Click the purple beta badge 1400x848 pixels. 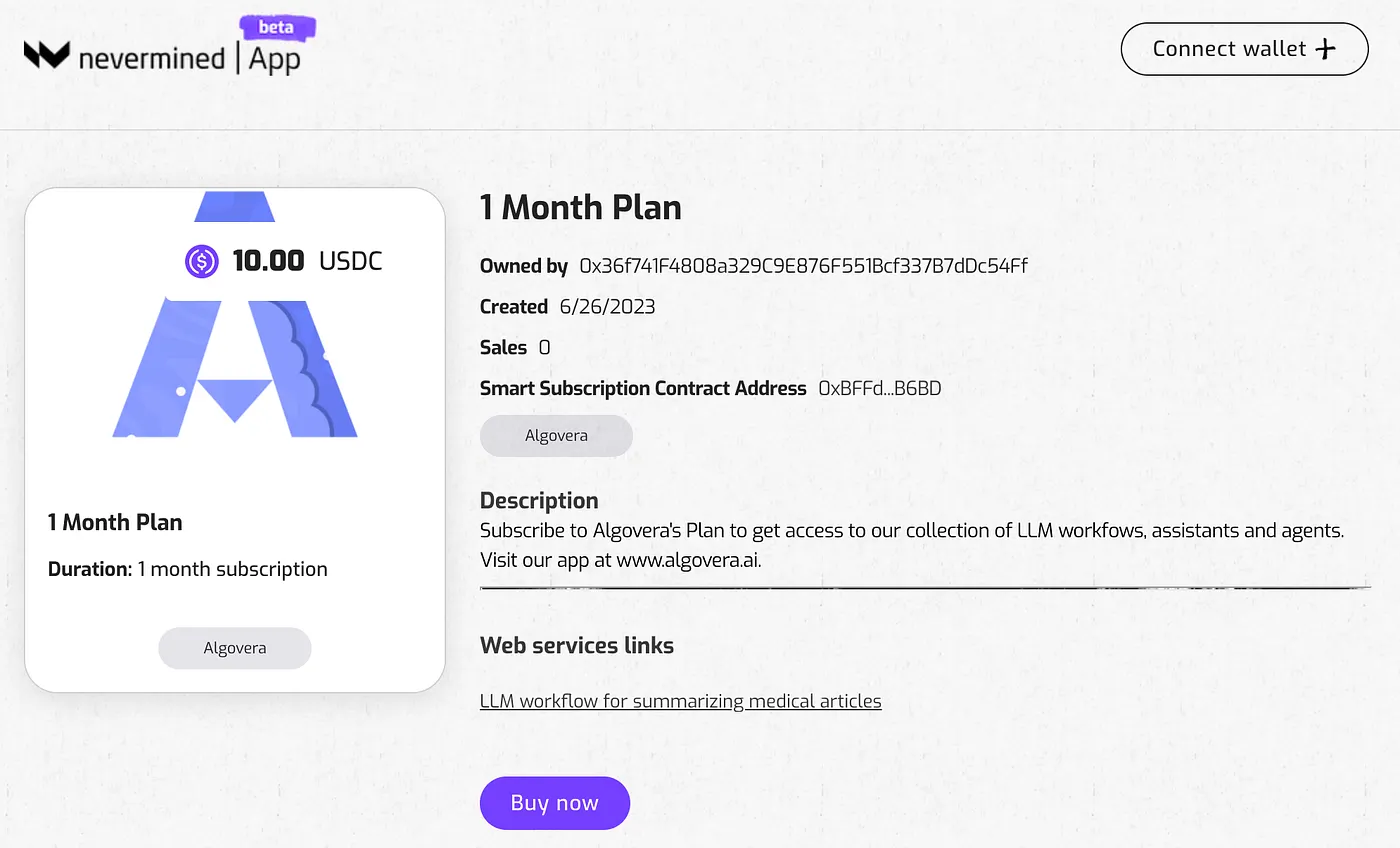tap(276, 27)
